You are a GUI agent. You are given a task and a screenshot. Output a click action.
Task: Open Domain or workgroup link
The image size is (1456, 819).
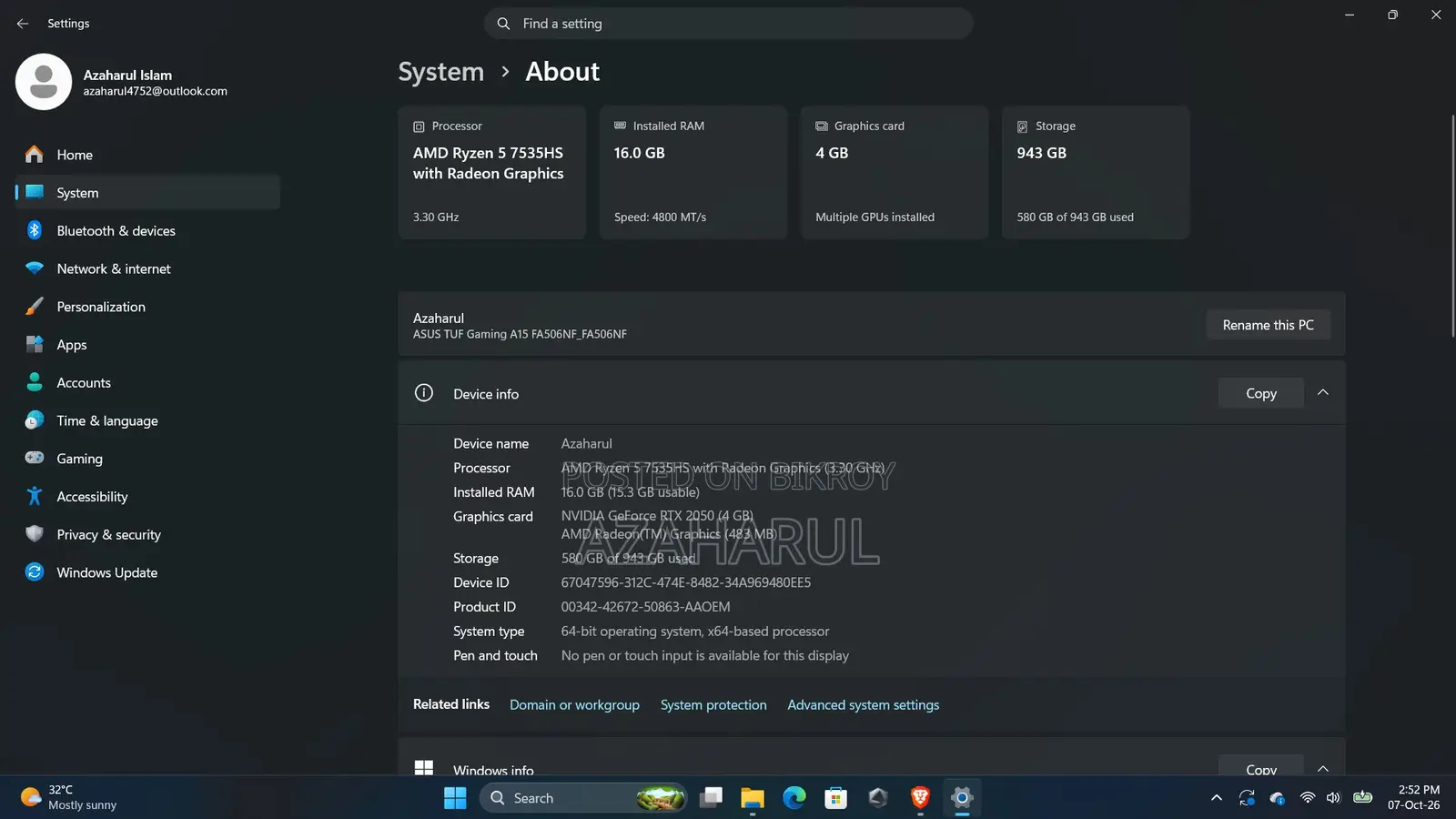(574, 705)
